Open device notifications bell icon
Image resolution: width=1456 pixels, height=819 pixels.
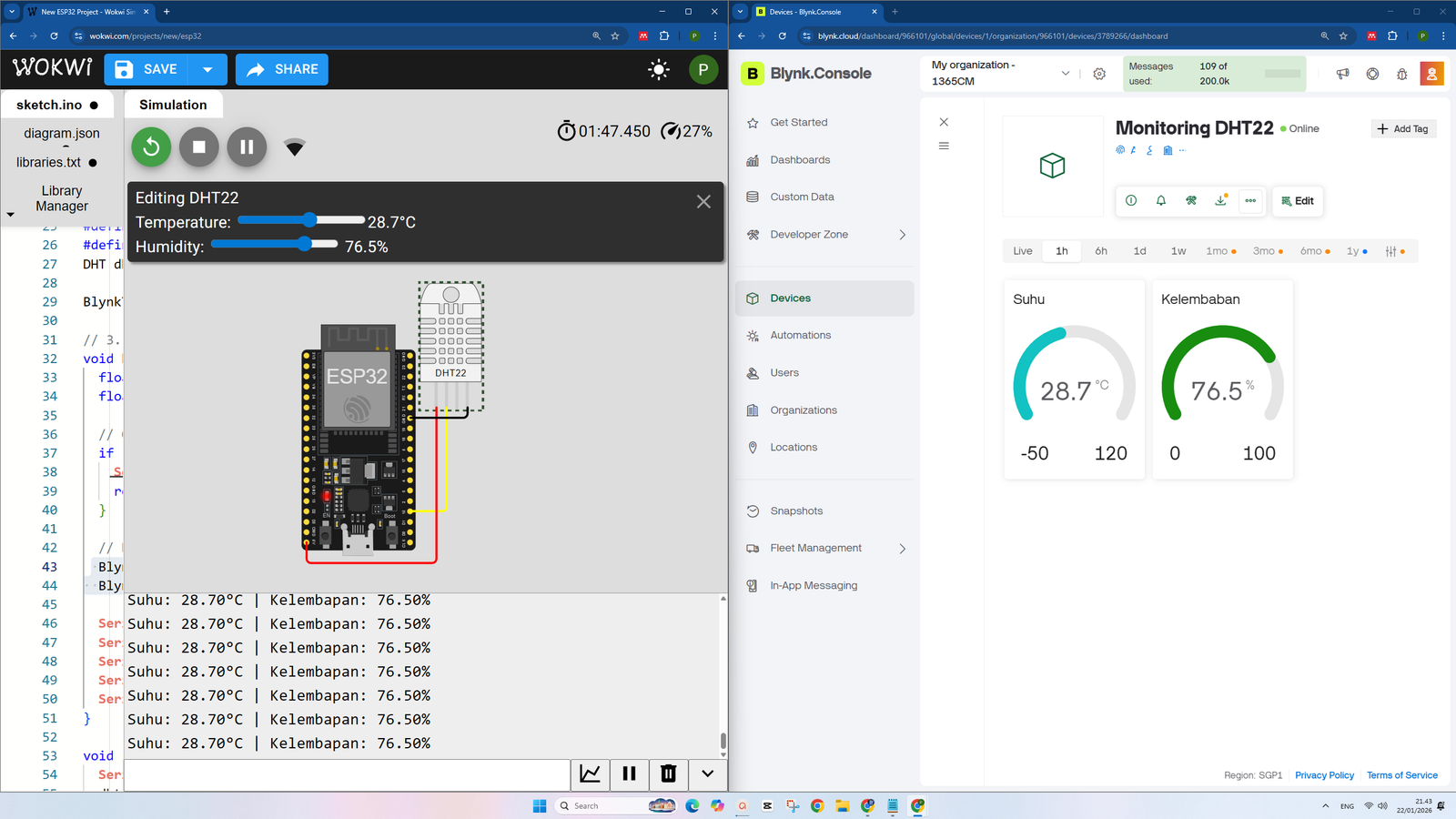coord(1161,201)
